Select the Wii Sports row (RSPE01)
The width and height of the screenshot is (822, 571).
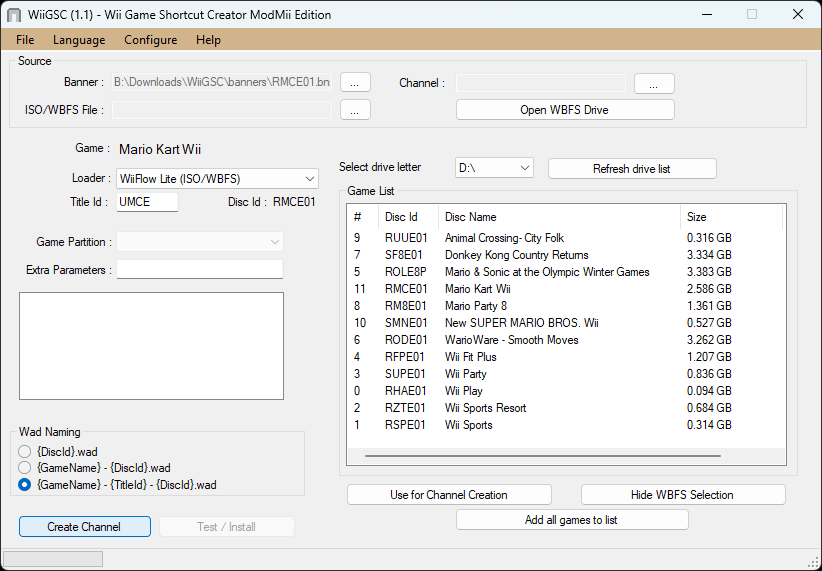click(x=566, y=425)
